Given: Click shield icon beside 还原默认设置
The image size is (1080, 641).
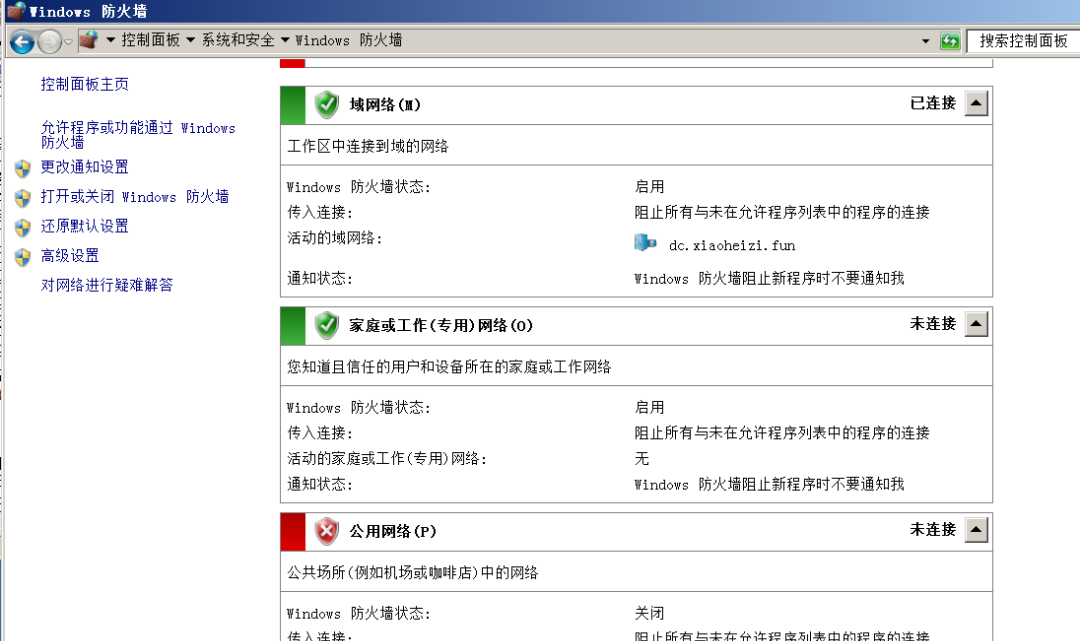Looking at the screenshot, I should [23, 228].
